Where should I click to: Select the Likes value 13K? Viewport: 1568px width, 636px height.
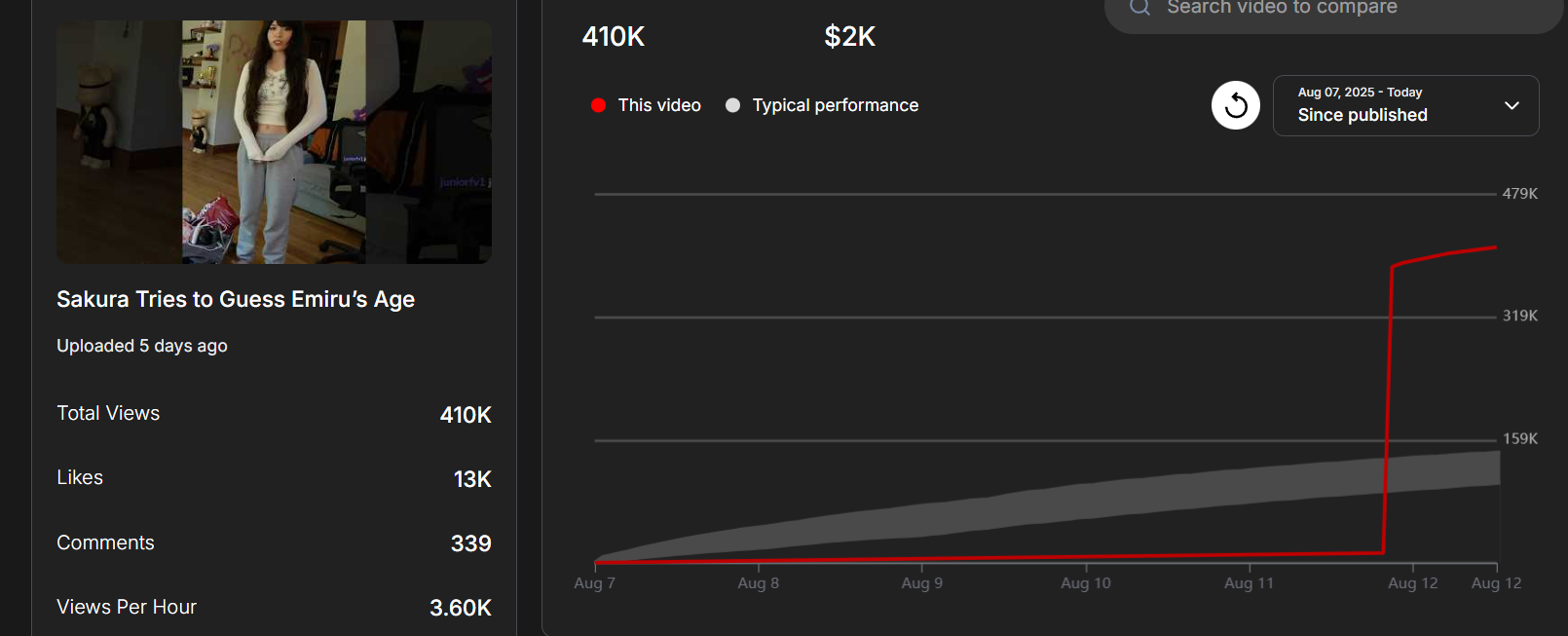click(472, 479)
